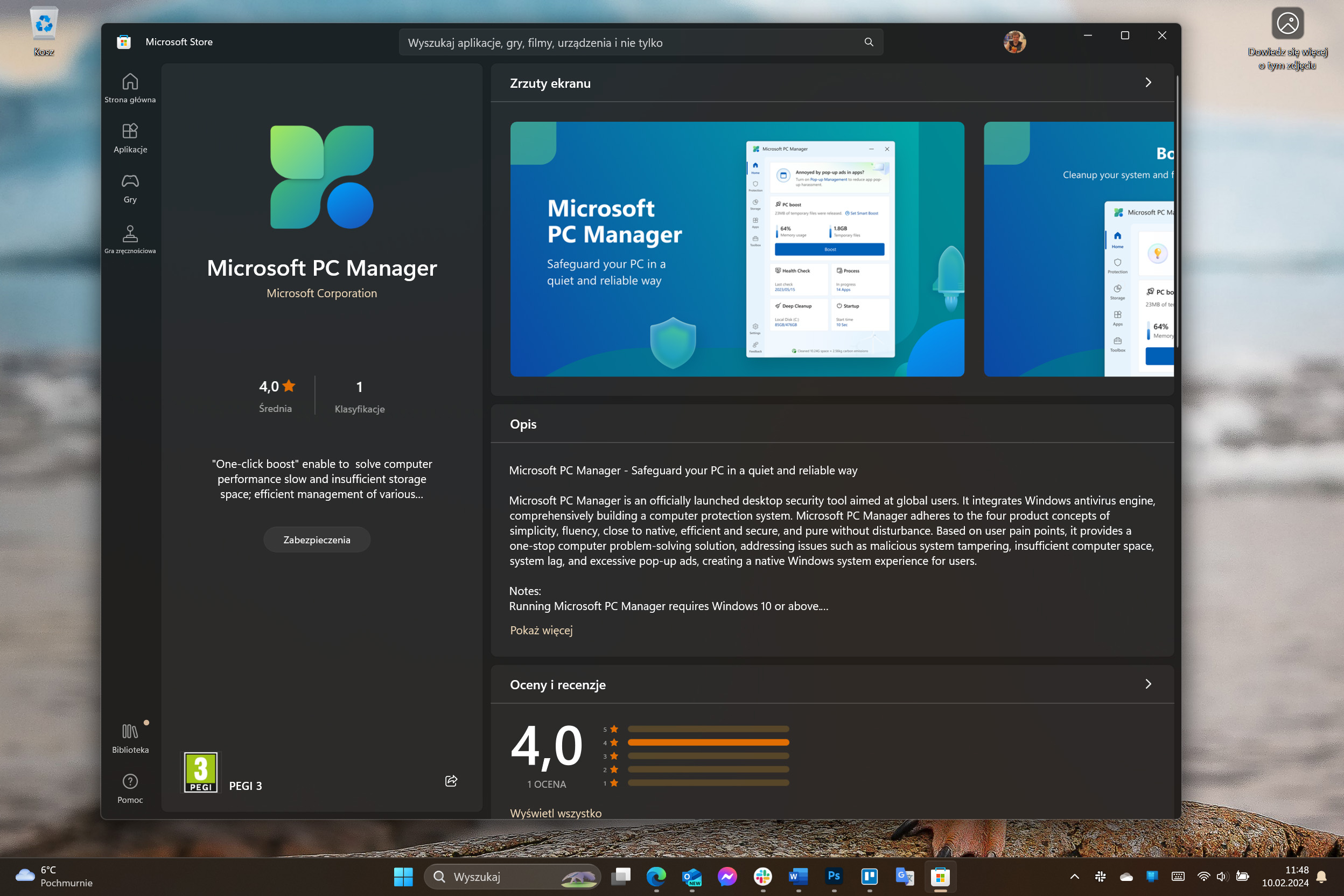This screenshot has height=896, width=1344.
Task: Click the Microsoft Store logo icon
Action: pyautogui.click(x=123, y=41)
